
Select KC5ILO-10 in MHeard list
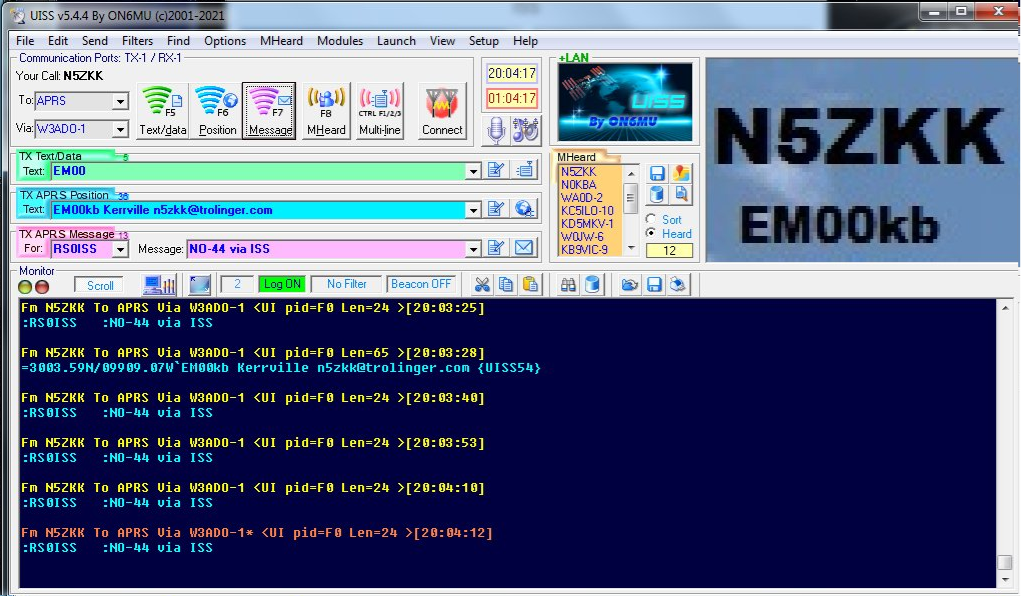point(587,210)
